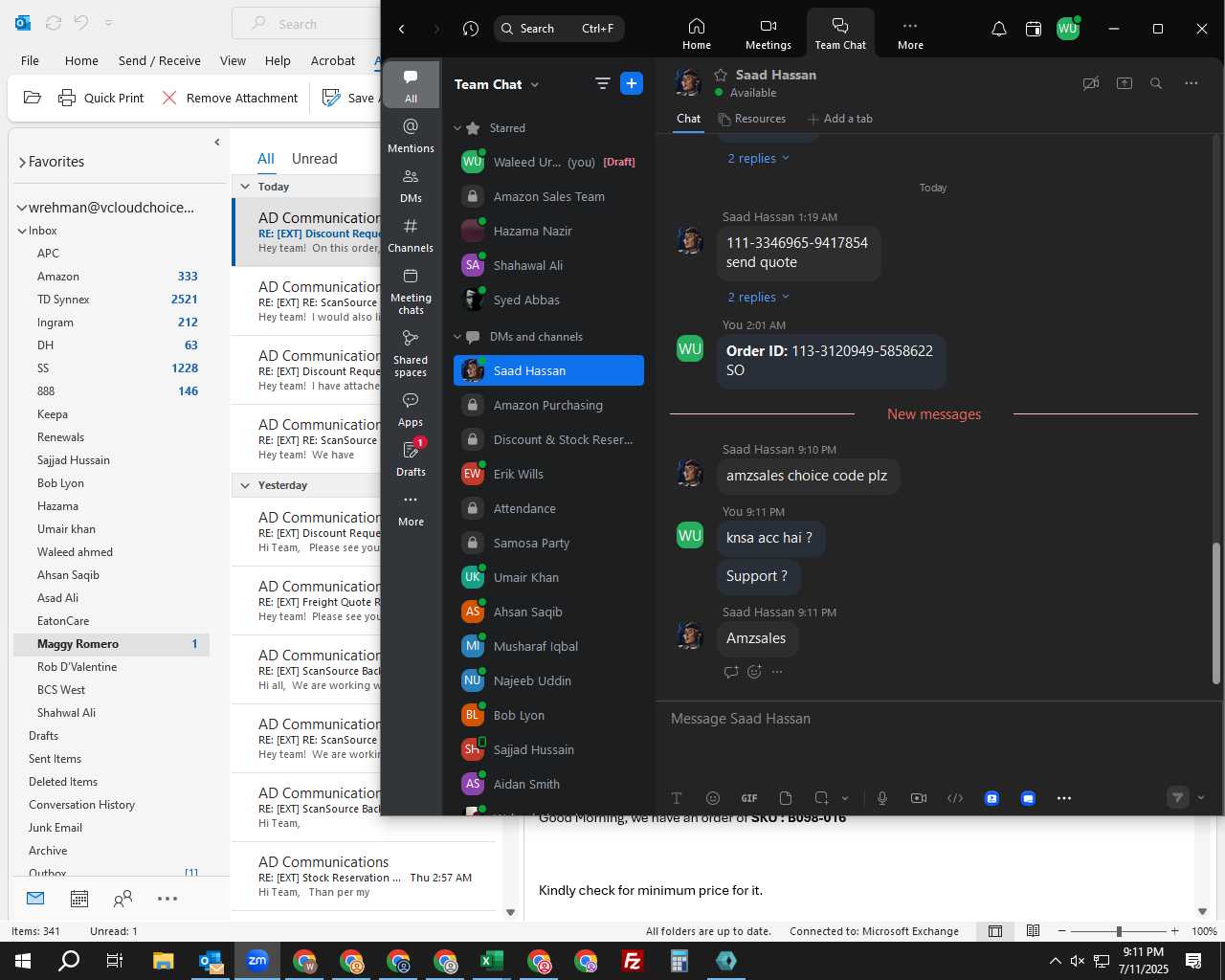Click in the Message Saad Hassan input field

(938, 719)
